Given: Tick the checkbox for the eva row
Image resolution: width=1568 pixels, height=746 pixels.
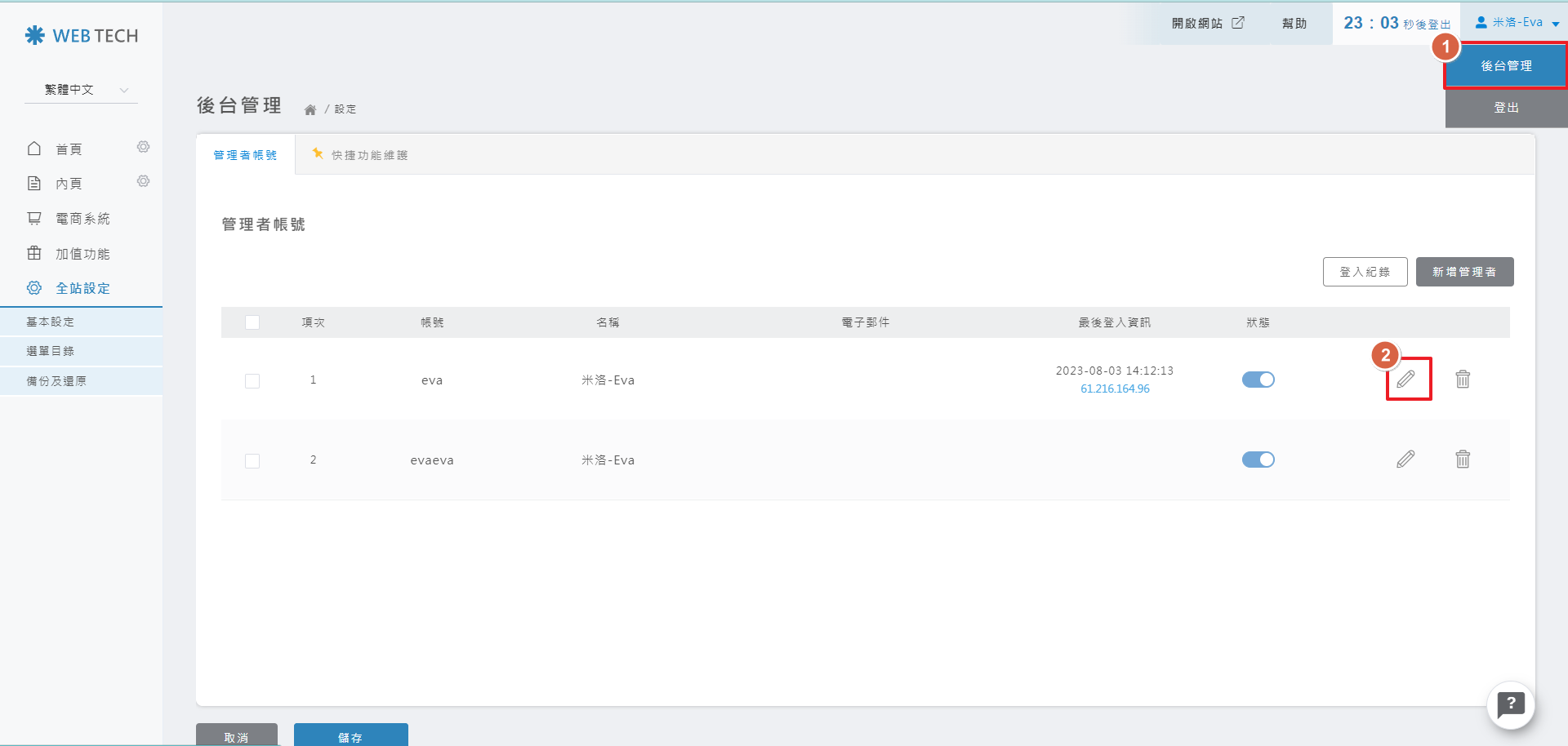Looking at the screenshot, I should point(252,381).
